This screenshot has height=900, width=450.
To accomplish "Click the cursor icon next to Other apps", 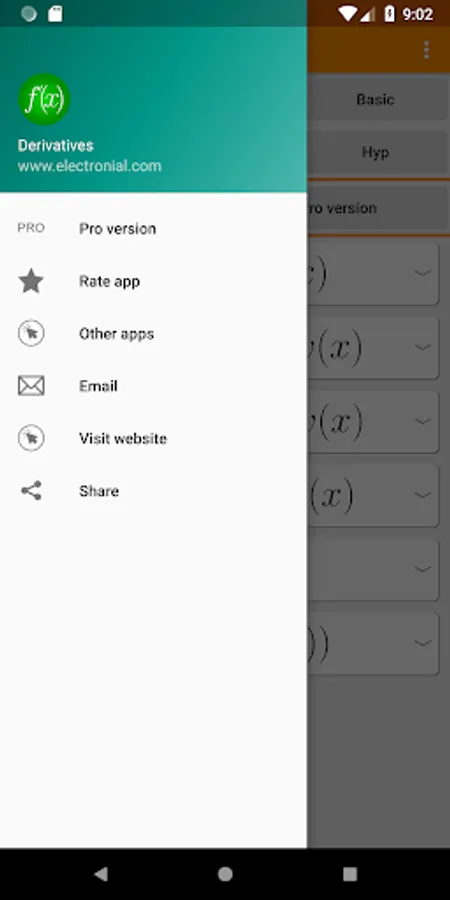I will tap(31, 333).
